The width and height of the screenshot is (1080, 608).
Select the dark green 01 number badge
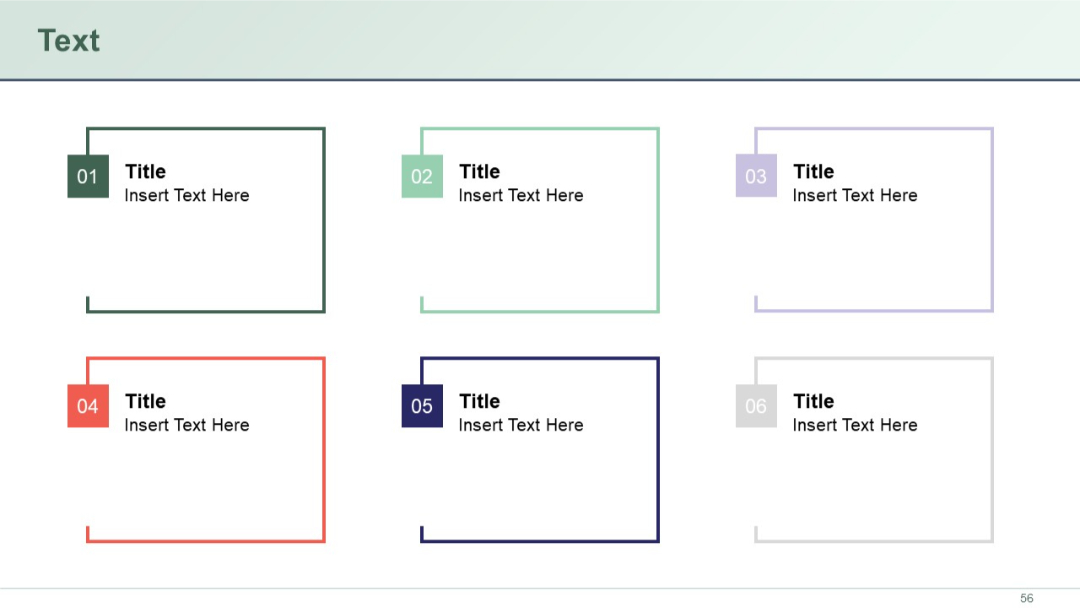[87, 176]
